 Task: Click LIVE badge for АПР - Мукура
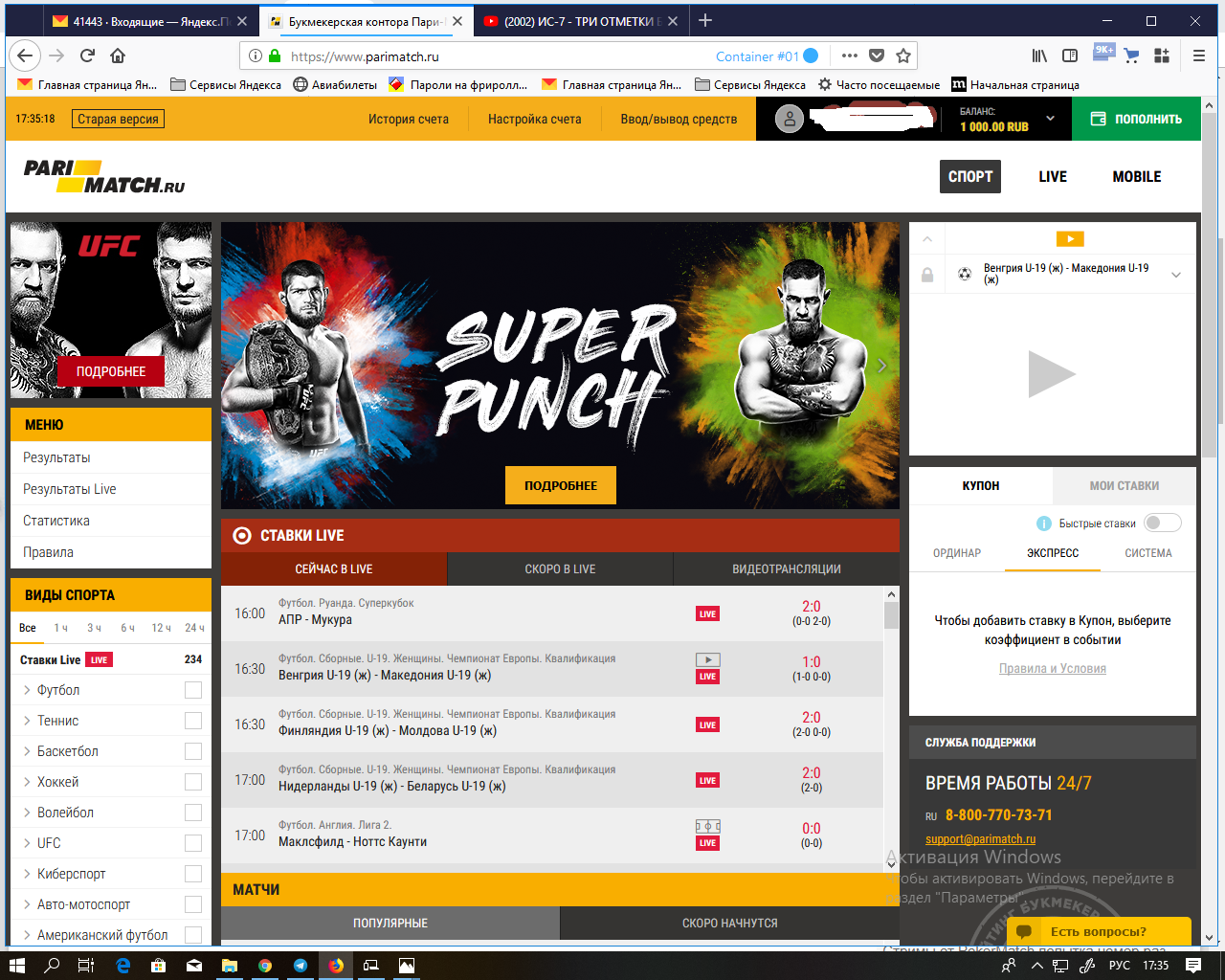point(707,613)
